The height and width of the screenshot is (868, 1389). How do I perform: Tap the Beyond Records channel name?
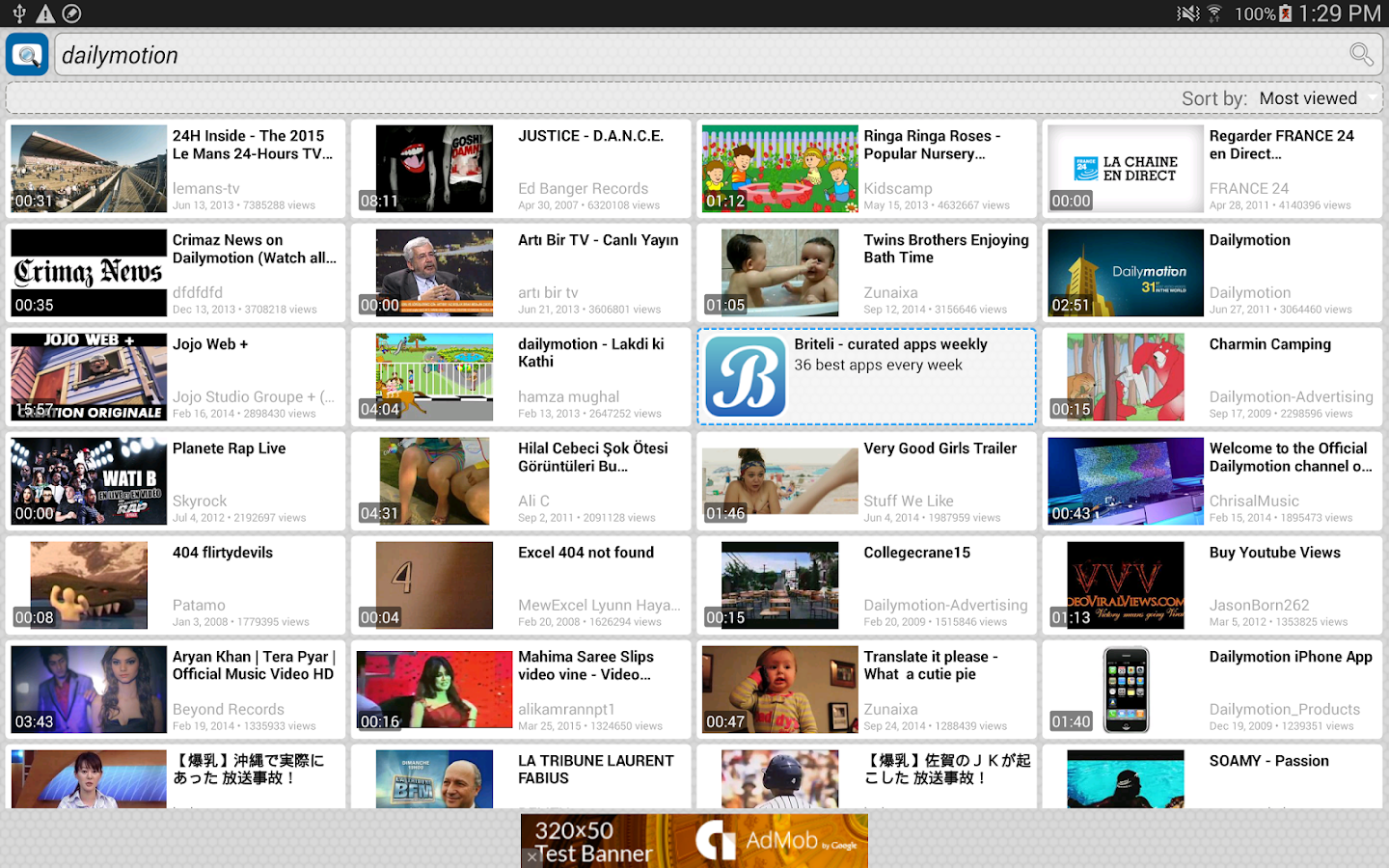pyautogui.click(x=229, y=709)
